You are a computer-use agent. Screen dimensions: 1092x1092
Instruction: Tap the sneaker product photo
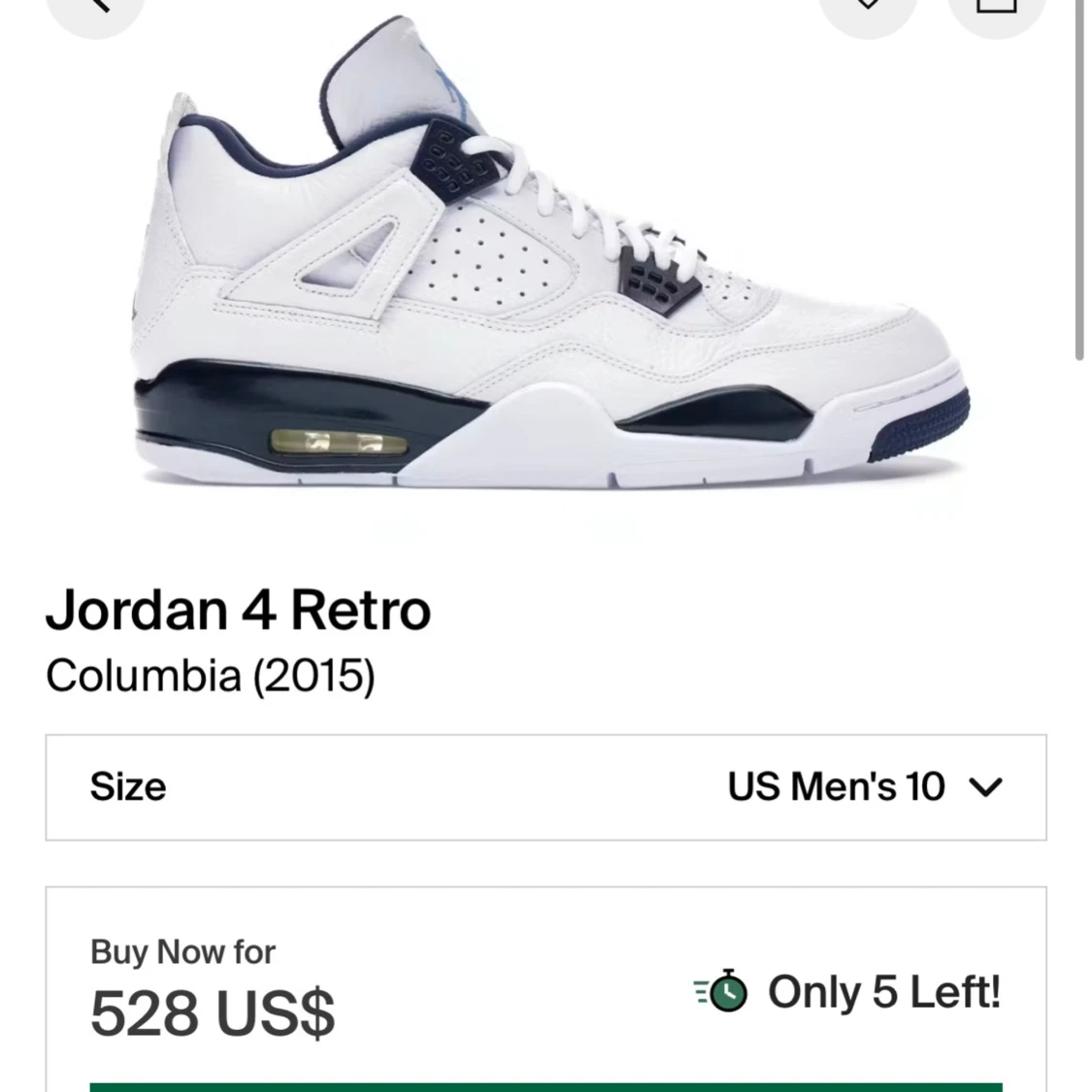click(x=544, y=272)
